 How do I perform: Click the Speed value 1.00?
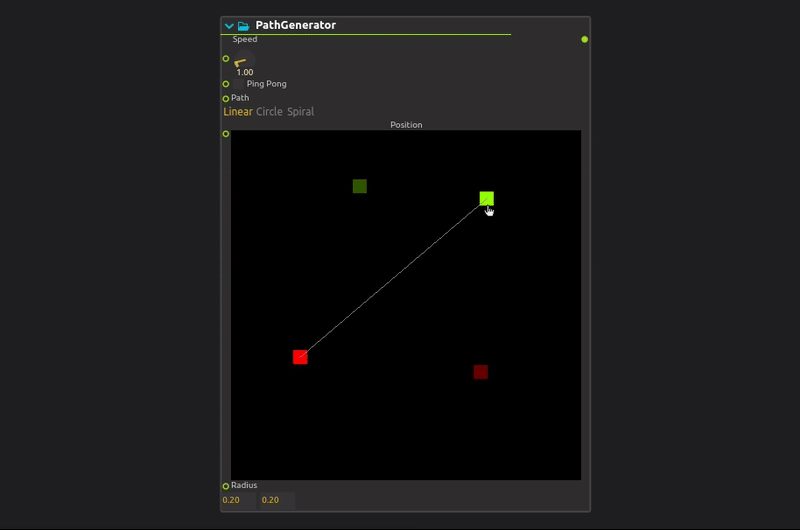click(x=245, y=72)
